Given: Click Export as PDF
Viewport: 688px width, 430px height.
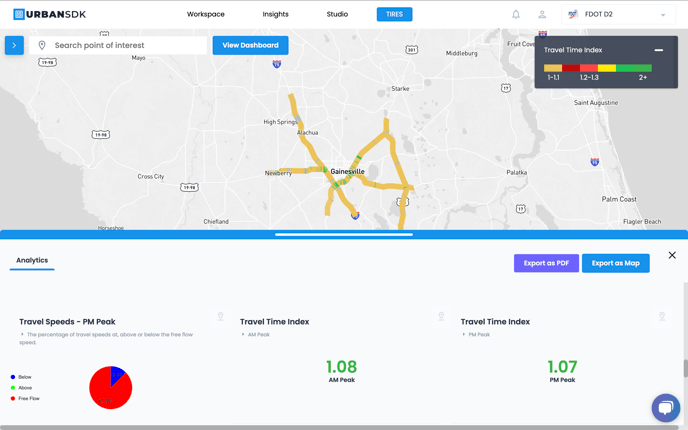Looking at the screenshot, I should [x=546, y=263].
